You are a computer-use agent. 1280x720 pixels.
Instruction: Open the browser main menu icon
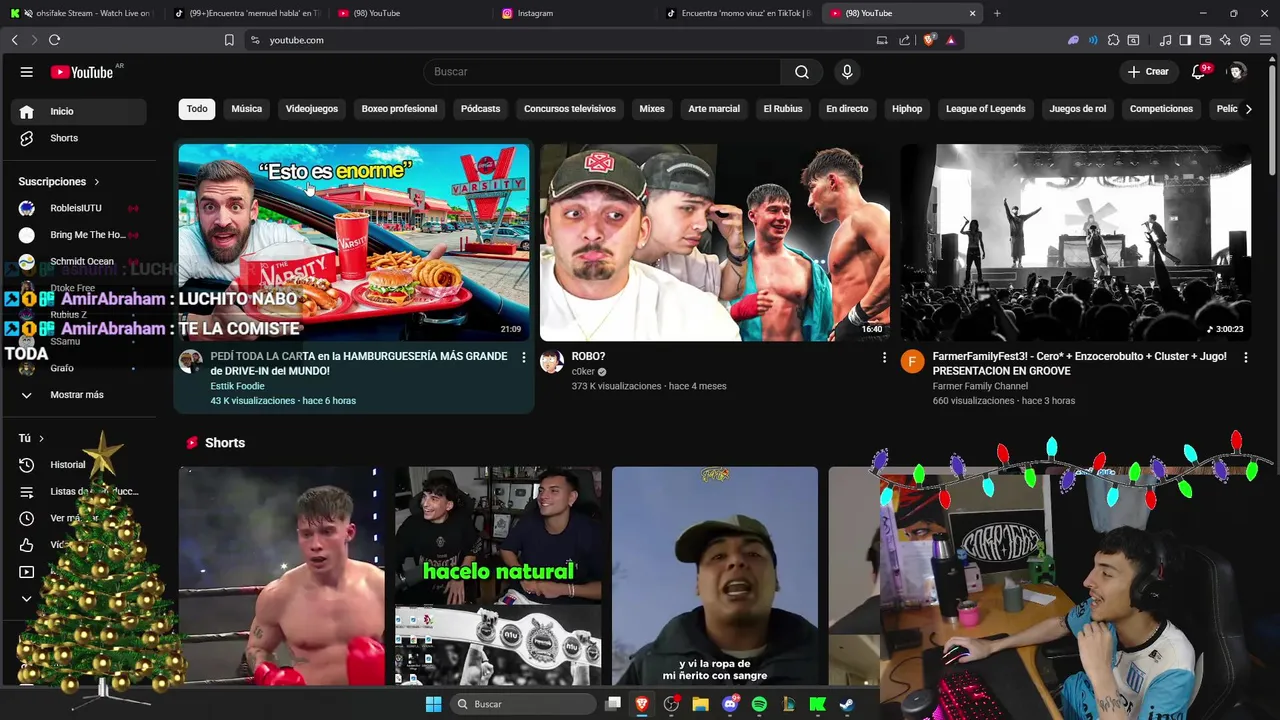[1265, 40]
